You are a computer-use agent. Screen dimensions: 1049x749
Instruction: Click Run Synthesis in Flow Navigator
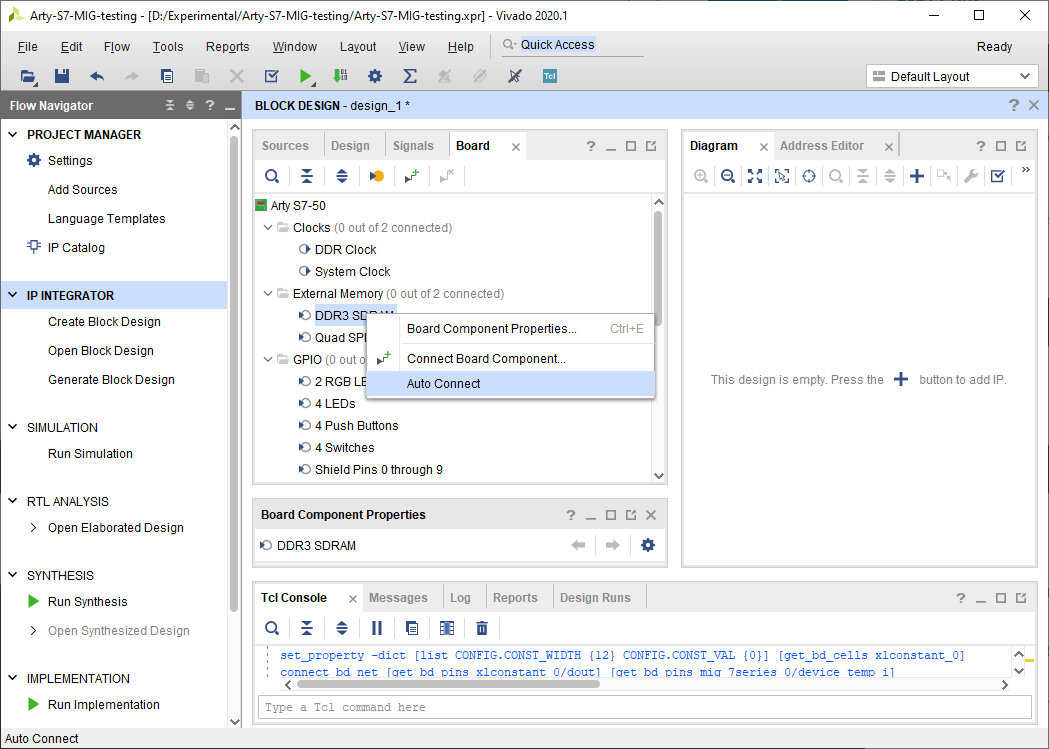coord(88,602)
